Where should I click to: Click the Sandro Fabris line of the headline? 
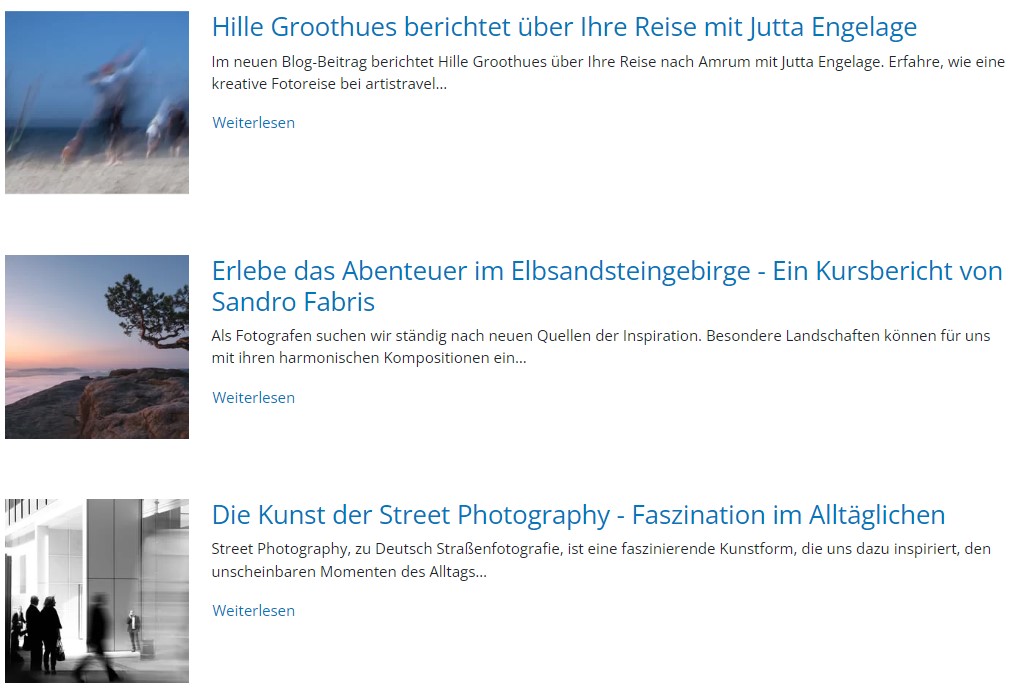click(294, 302)
